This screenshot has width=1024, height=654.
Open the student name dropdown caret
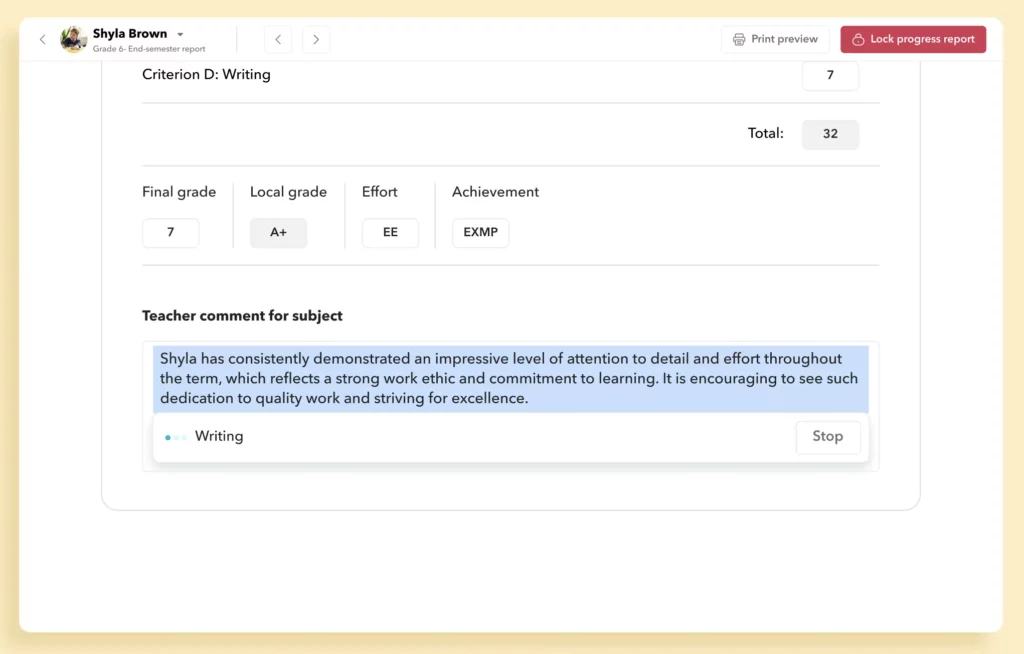(x=180, y=34)
